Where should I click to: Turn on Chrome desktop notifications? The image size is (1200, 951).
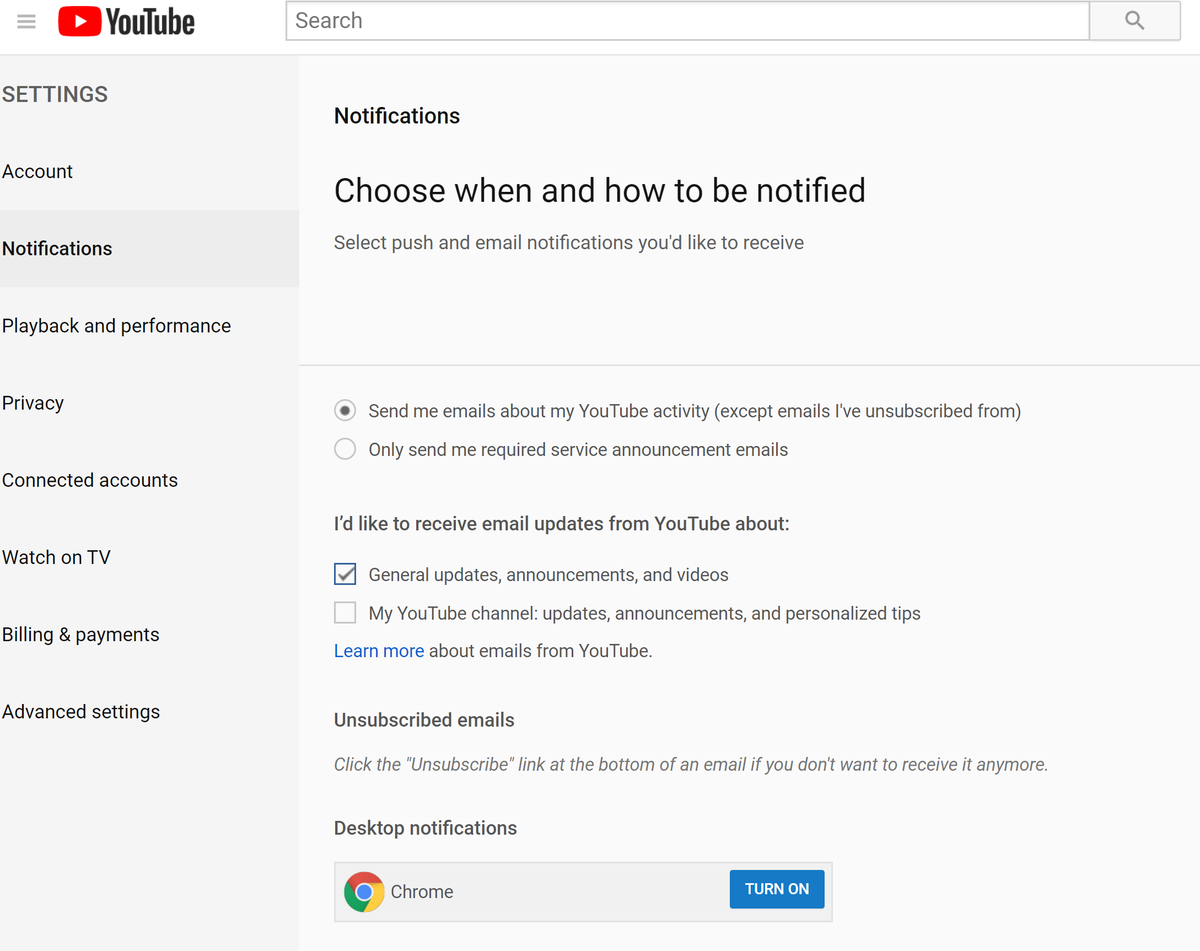[777, 889]
